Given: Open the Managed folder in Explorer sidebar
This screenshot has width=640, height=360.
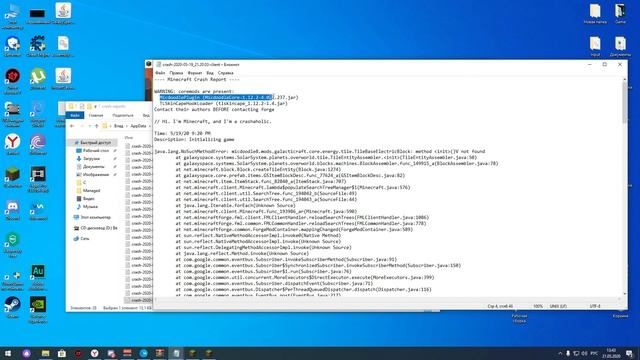Looking at the screenshot, I should coord(91,191).
